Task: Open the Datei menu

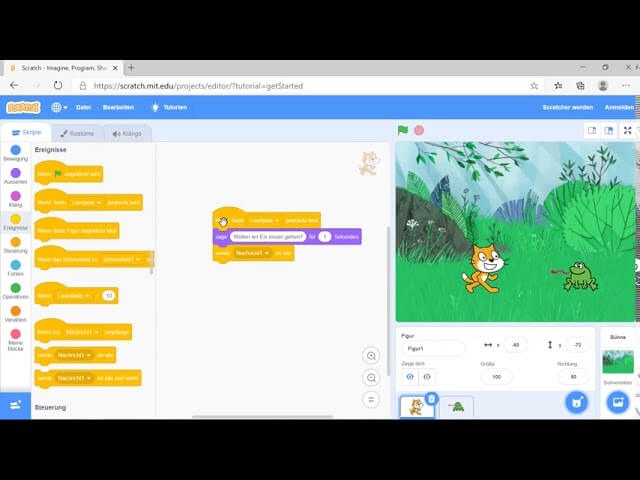Action: tap(83, 107)
